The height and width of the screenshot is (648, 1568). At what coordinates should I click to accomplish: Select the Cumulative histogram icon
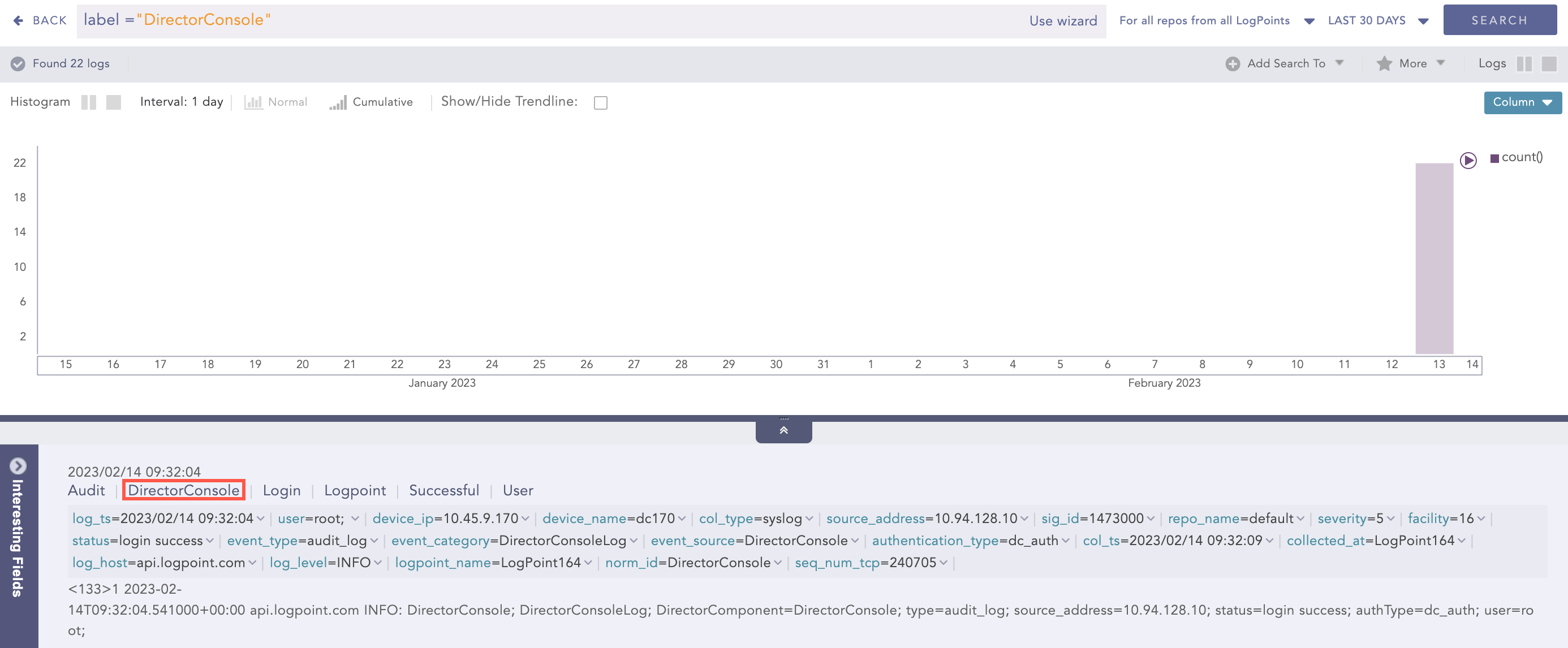tap(338, 102)
